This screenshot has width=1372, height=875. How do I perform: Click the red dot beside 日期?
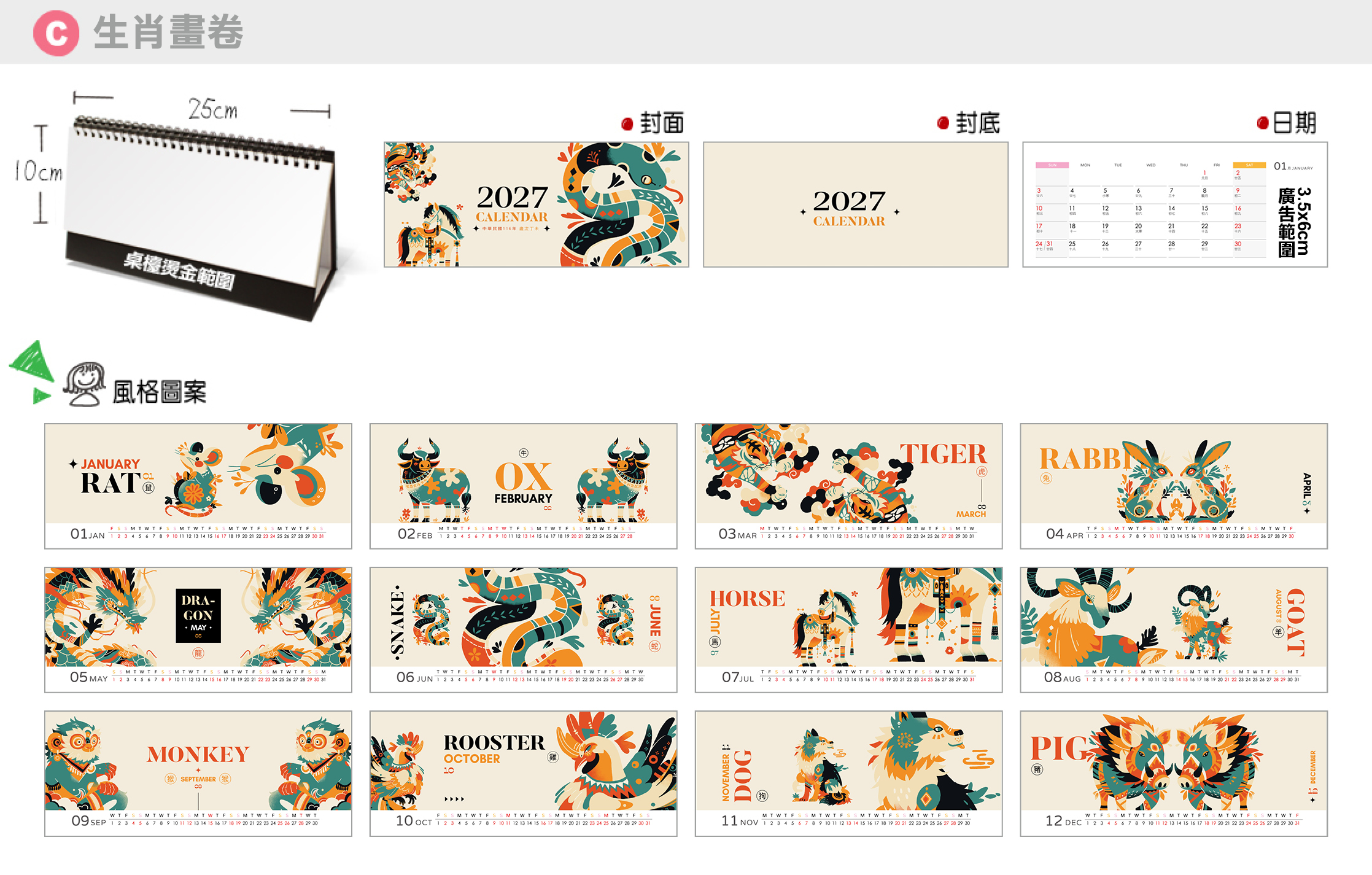[x=1263, y=123]
